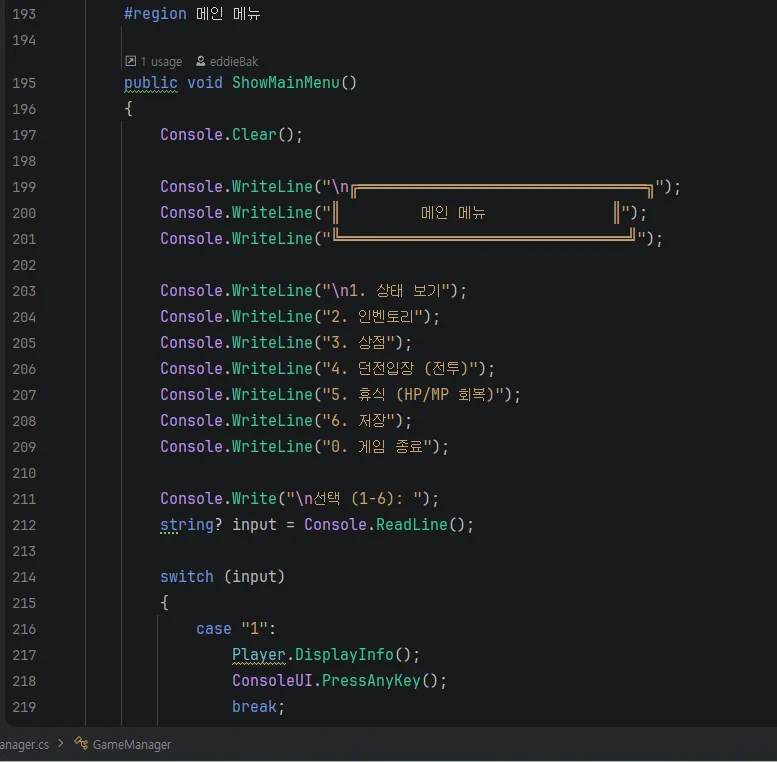
Task: Select the anager.cs file breadcrumb
Action: [x=24, y=744]
